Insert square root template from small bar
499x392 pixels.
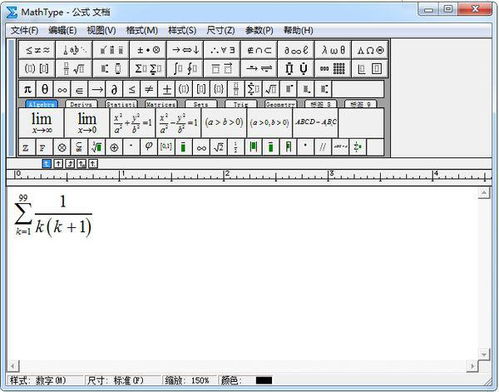pyautogui.click(x=271, y=89)
